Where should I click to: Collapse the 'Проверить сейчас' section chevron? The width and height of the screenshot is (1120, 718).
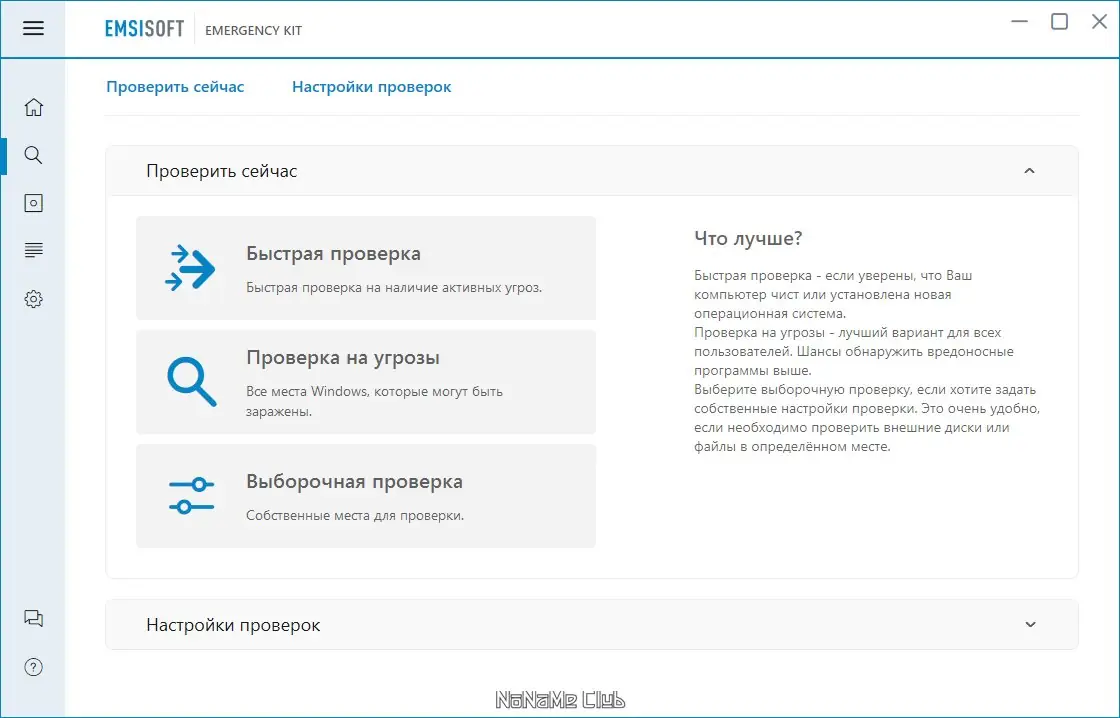(x=1029, y=171)
